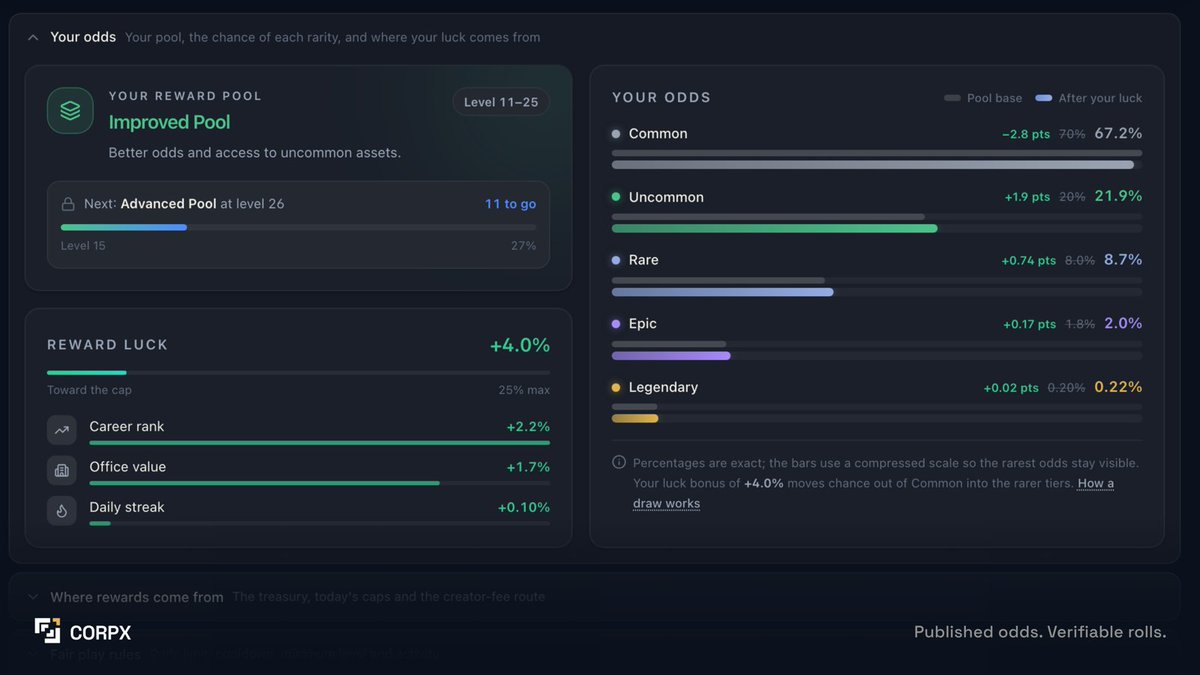The width and height of the screenshot is (1200, 675).
Task: Click the Office value bonus bar
Action: 319,483
